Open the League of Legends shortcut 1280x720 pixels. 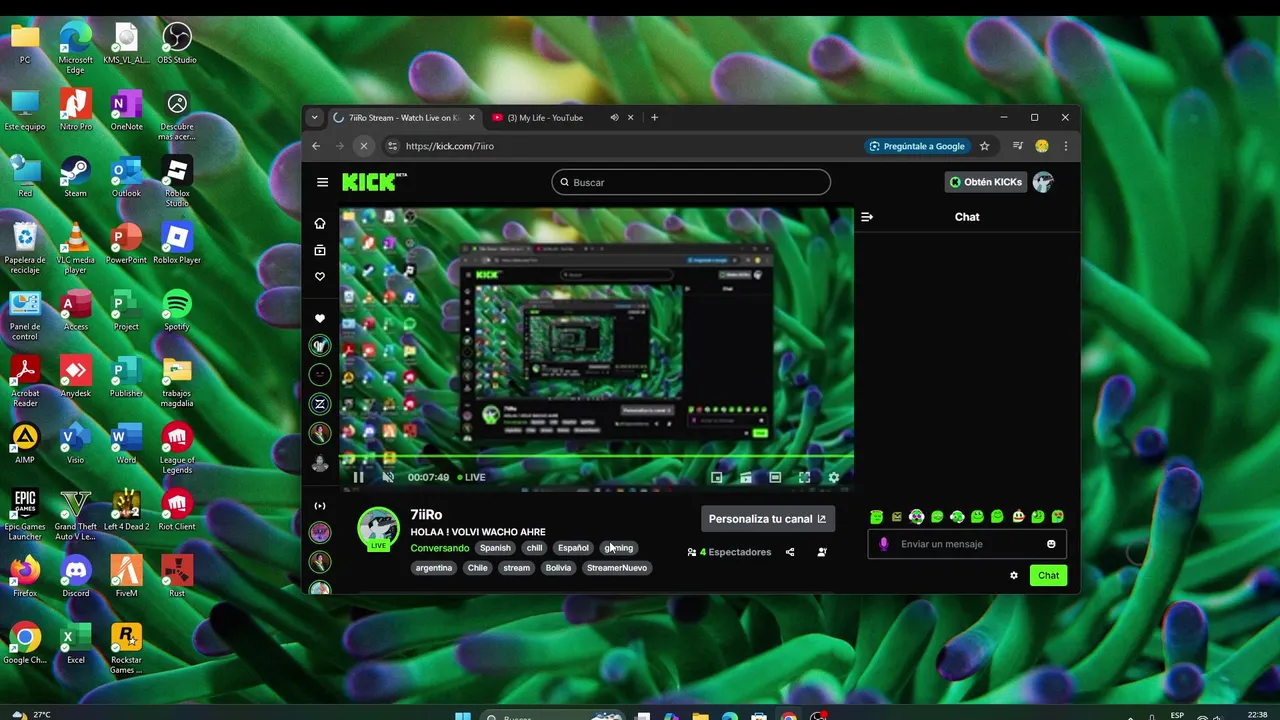tap(177, 447)
